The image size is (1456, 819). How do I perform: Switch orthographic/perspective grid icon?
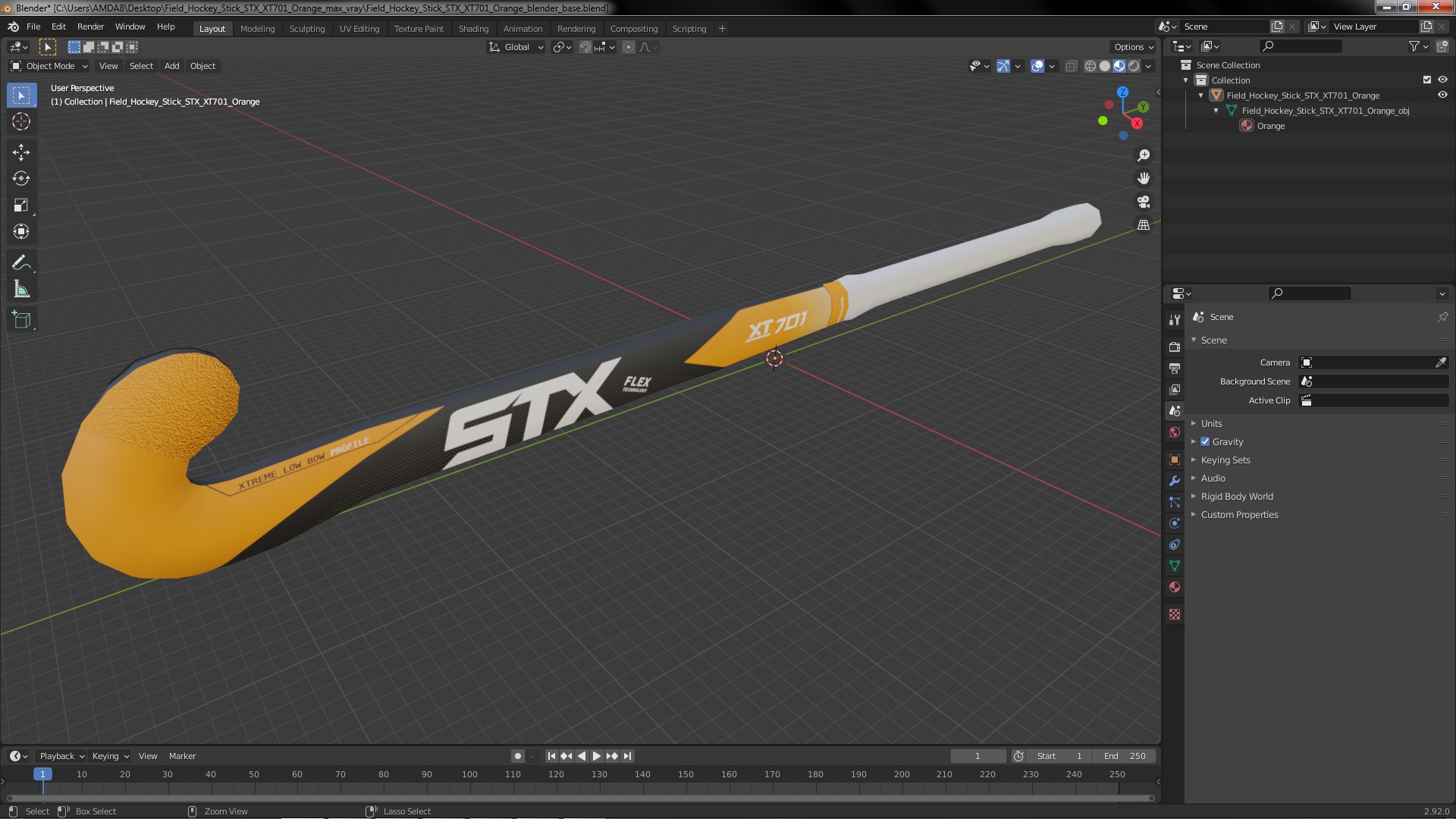click(1143, 225)
